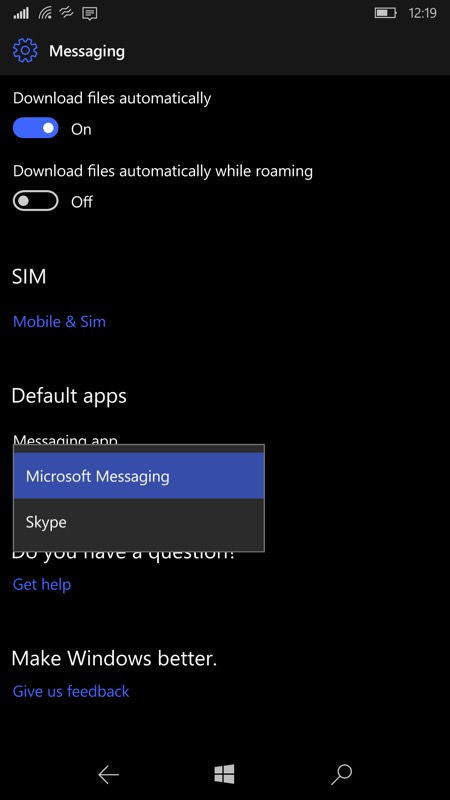The image size is (450, 800).
Task: Click the Settings gear icon
Action: tap(25, 51)
